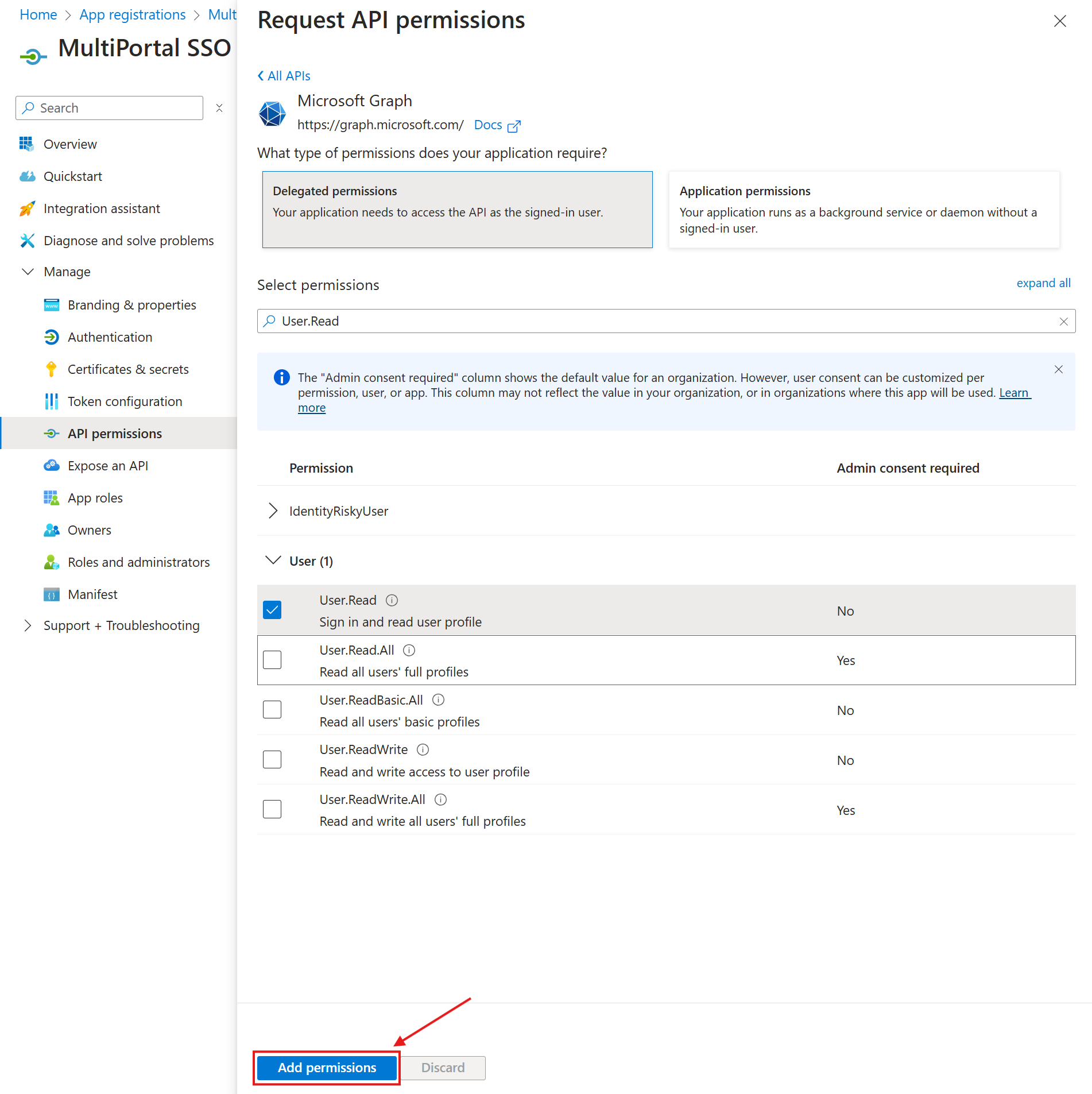
Task: Click the "Read all users' full profiles" description
Action: point(394,672)
